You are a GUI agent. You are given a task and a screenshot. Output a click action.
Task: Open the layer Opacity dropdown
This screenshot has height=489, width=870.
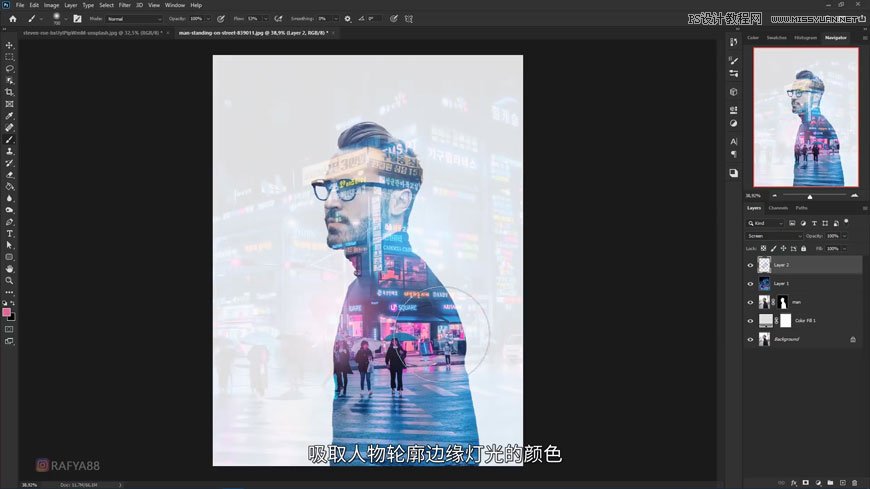pyautogui.click(x=844, y=236)
